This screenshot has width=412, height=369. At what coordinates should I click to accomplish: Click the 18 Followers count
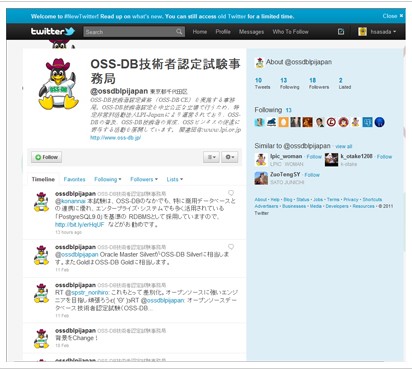319,83
